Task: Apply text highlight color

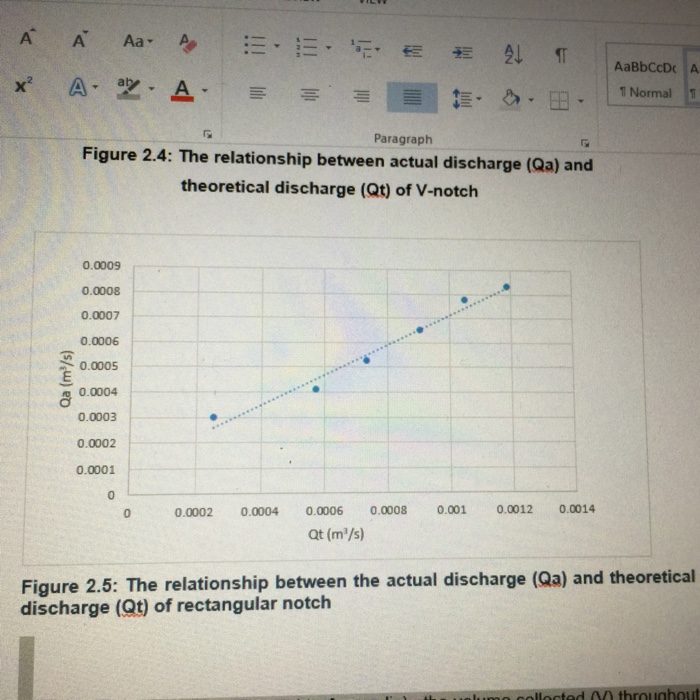Action: click(129, 88)
